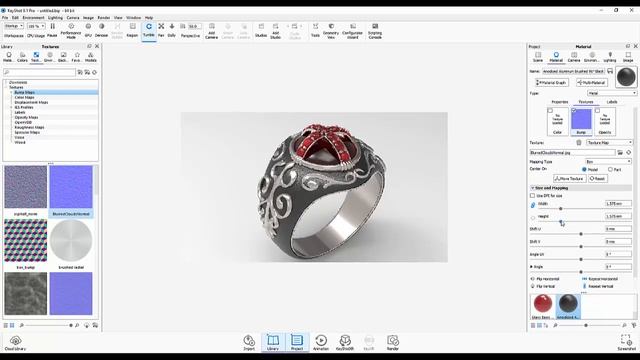Toggle Performance Mode in the toolbar
640x360 pixels.
71,31
